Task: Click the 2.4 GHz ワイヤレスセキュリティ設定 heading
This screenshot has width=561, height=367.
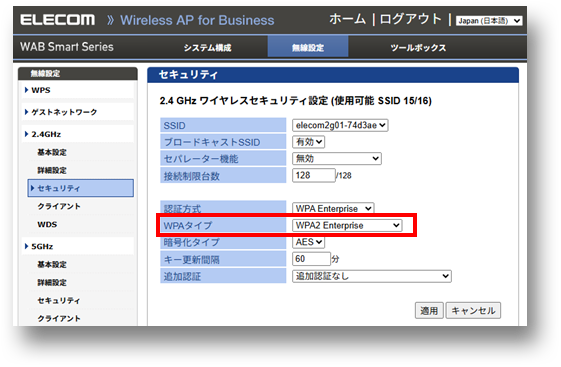Action: (x=296, y=101)
